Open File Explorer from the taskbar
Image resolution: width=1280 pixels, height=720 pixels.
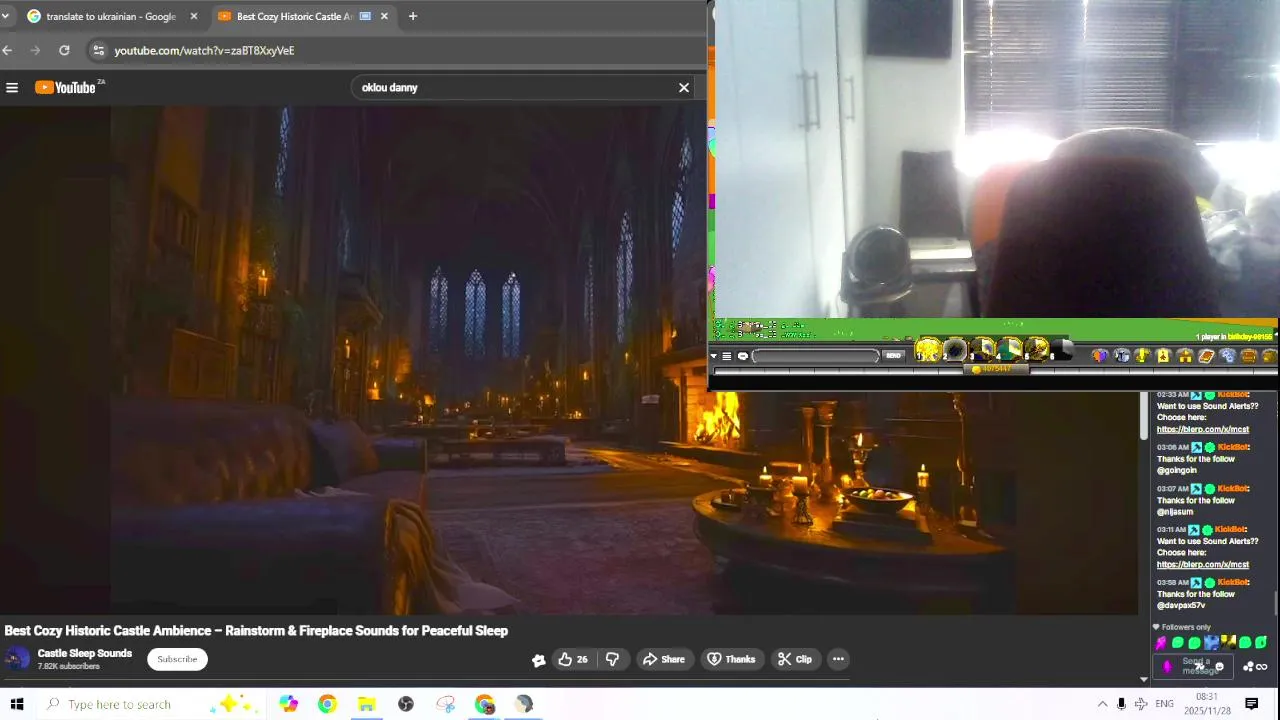[x=367, y=704]
